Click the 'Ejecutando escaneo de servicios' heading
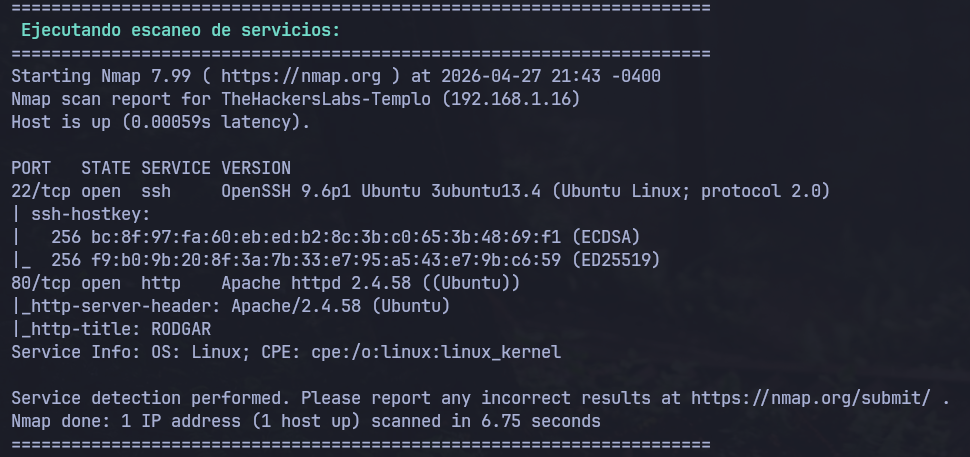970x457 pixels. pyautogui.click(x=181, y=30)
